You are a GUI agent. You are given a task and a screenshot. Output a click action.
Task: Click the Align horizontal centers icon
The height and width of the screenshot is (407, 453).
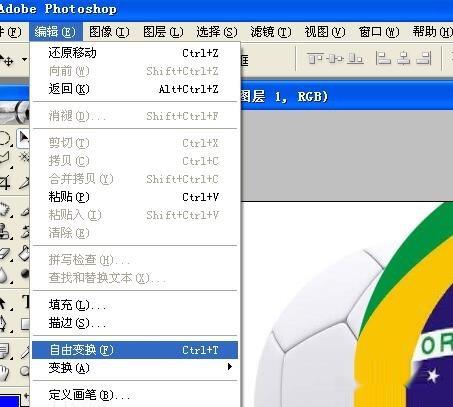[403, 58]
